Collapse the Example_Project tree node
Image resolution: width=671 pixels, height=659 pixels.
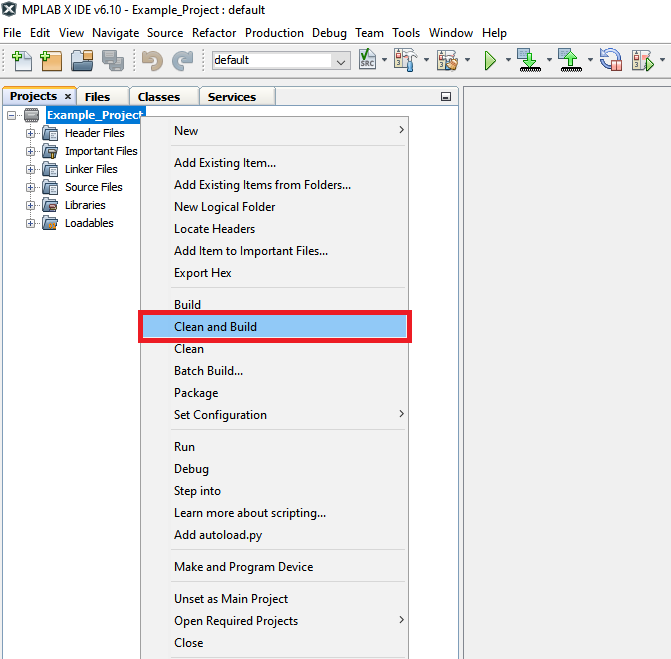coord(12,115)
